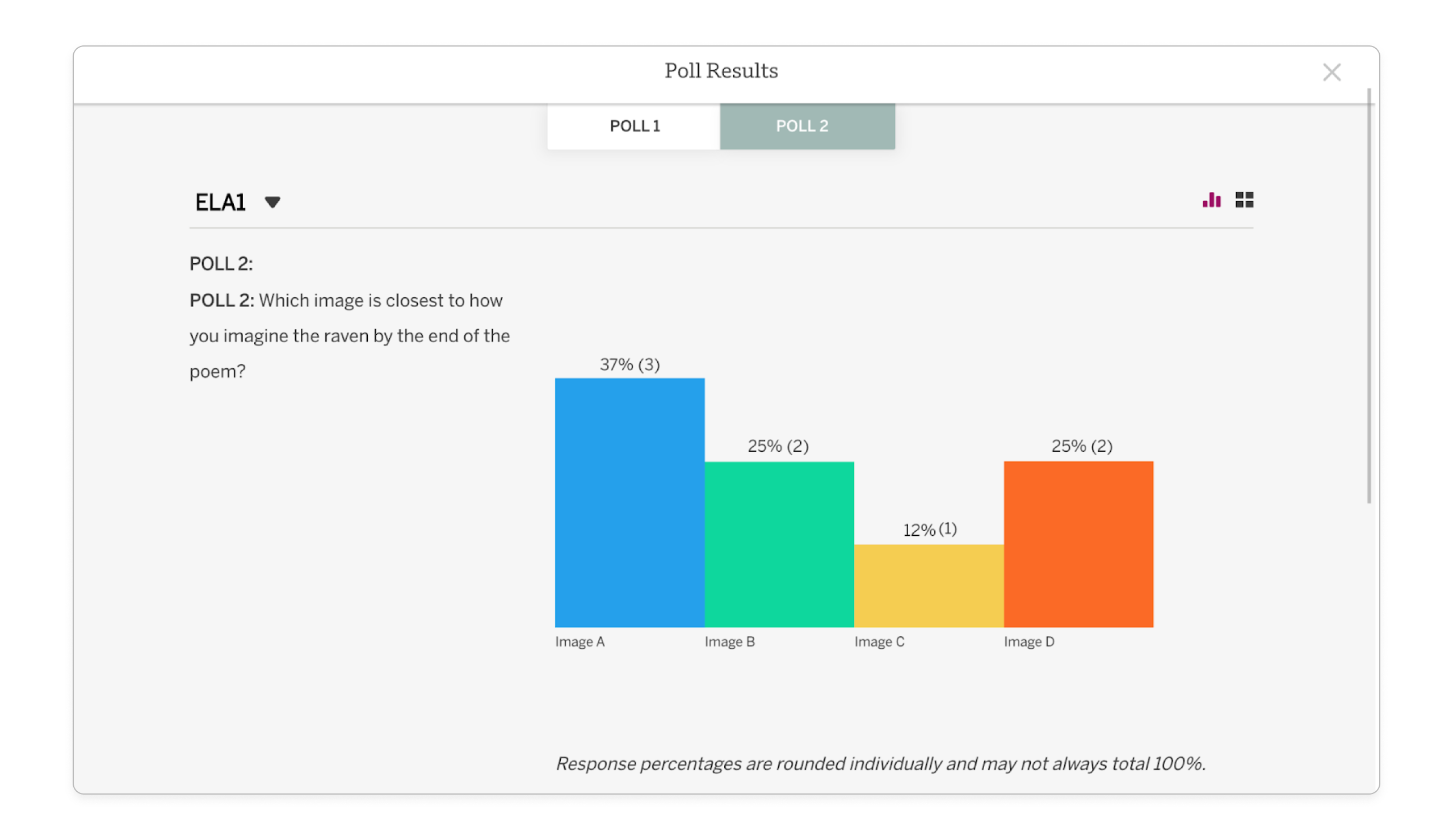Expand the ELA1 class dropdown arrow

click(272, 203)
